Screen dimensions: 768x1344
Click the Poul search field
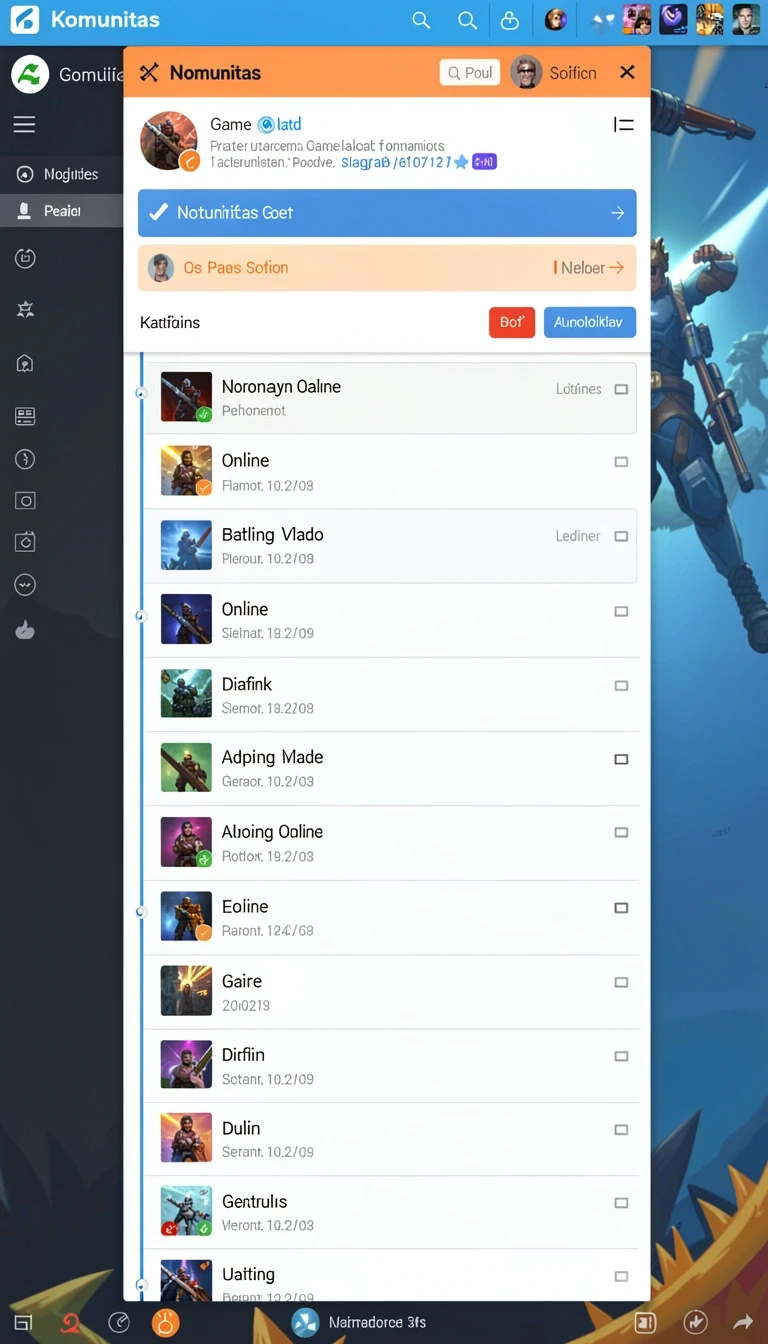[470, 72]
